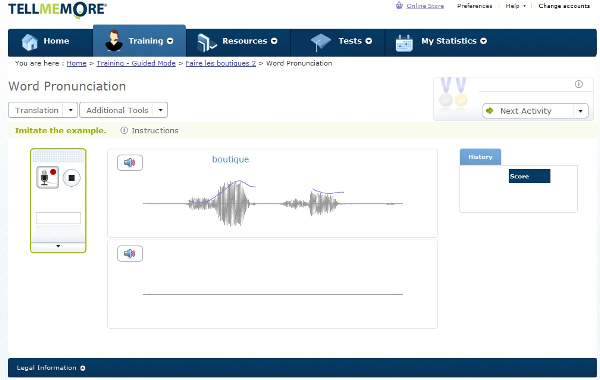
Task: Click the empty user waveform line
Action: [x=273, y=294]
